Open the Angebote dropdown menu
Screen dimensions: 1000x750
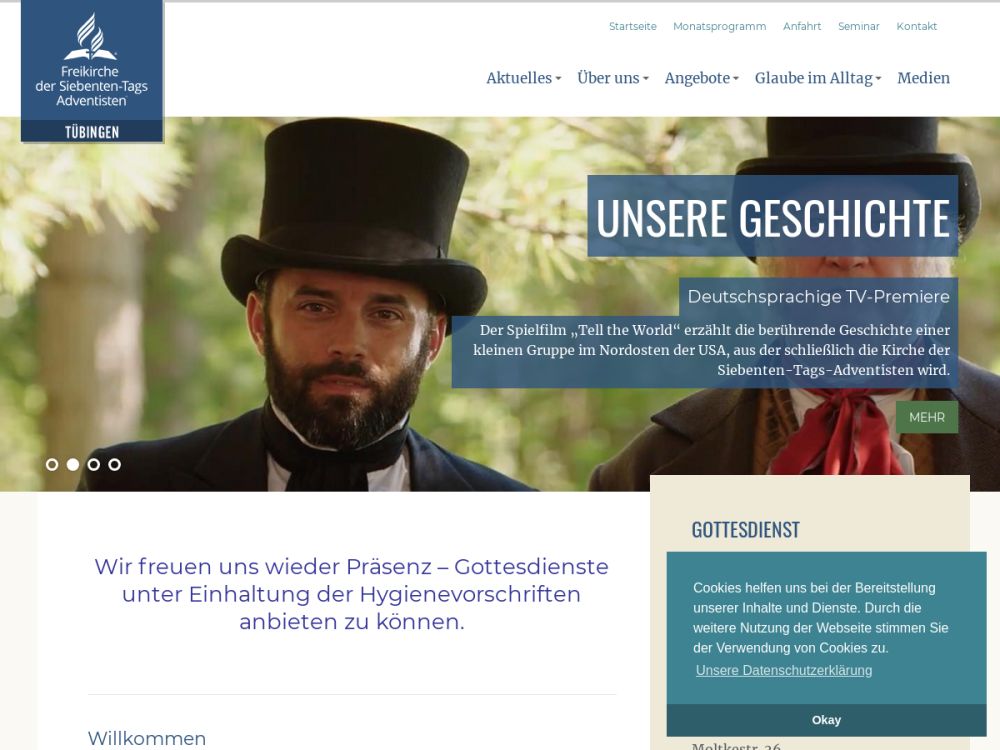[702, 78]
